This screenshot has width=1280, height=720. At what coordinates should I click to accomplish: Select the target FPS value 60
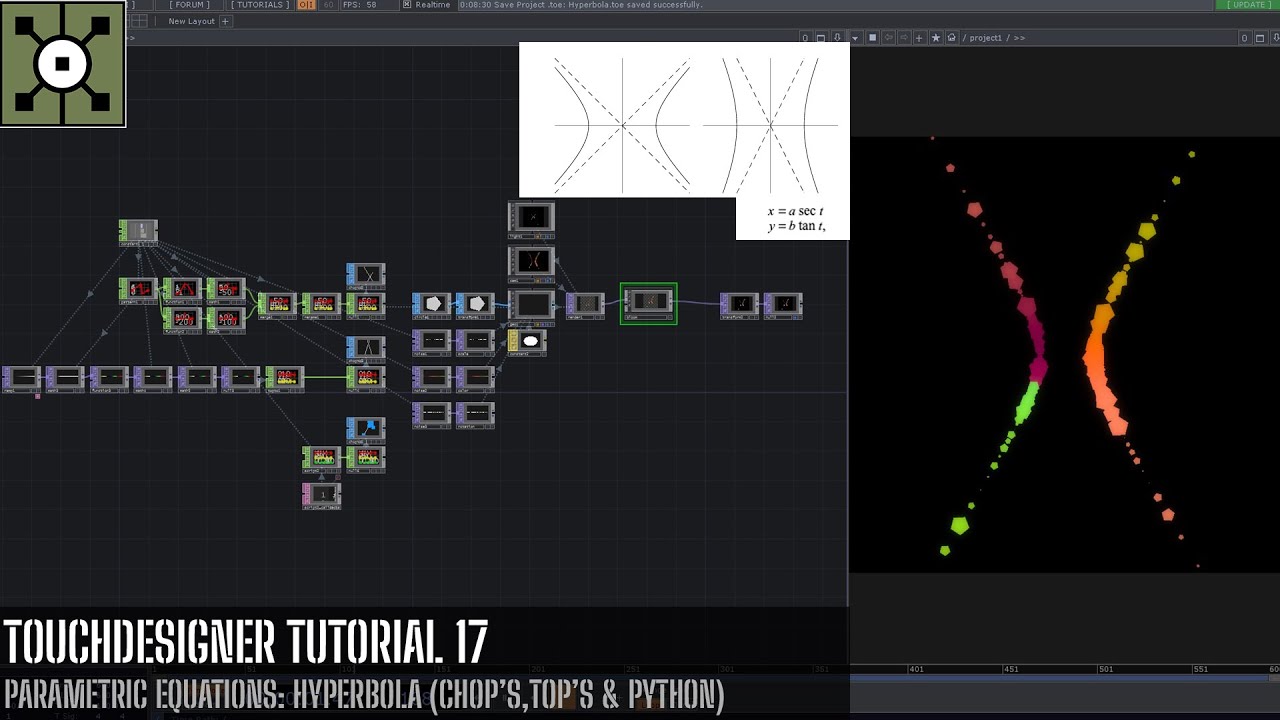click(328, 5)
